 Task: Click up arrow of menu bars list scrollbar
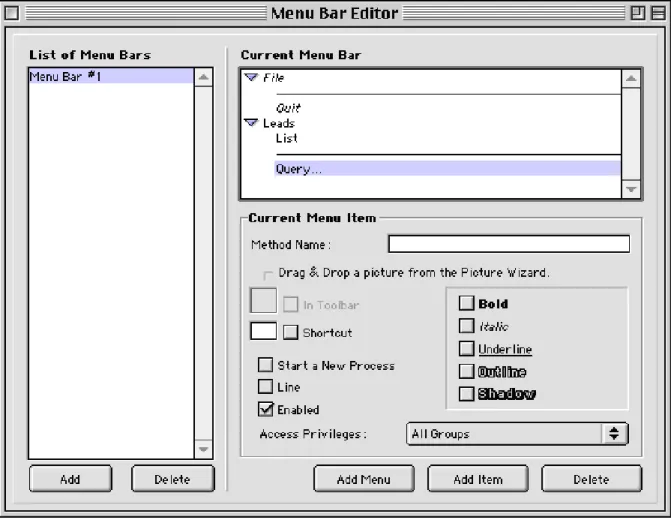[x=203, y=77]
